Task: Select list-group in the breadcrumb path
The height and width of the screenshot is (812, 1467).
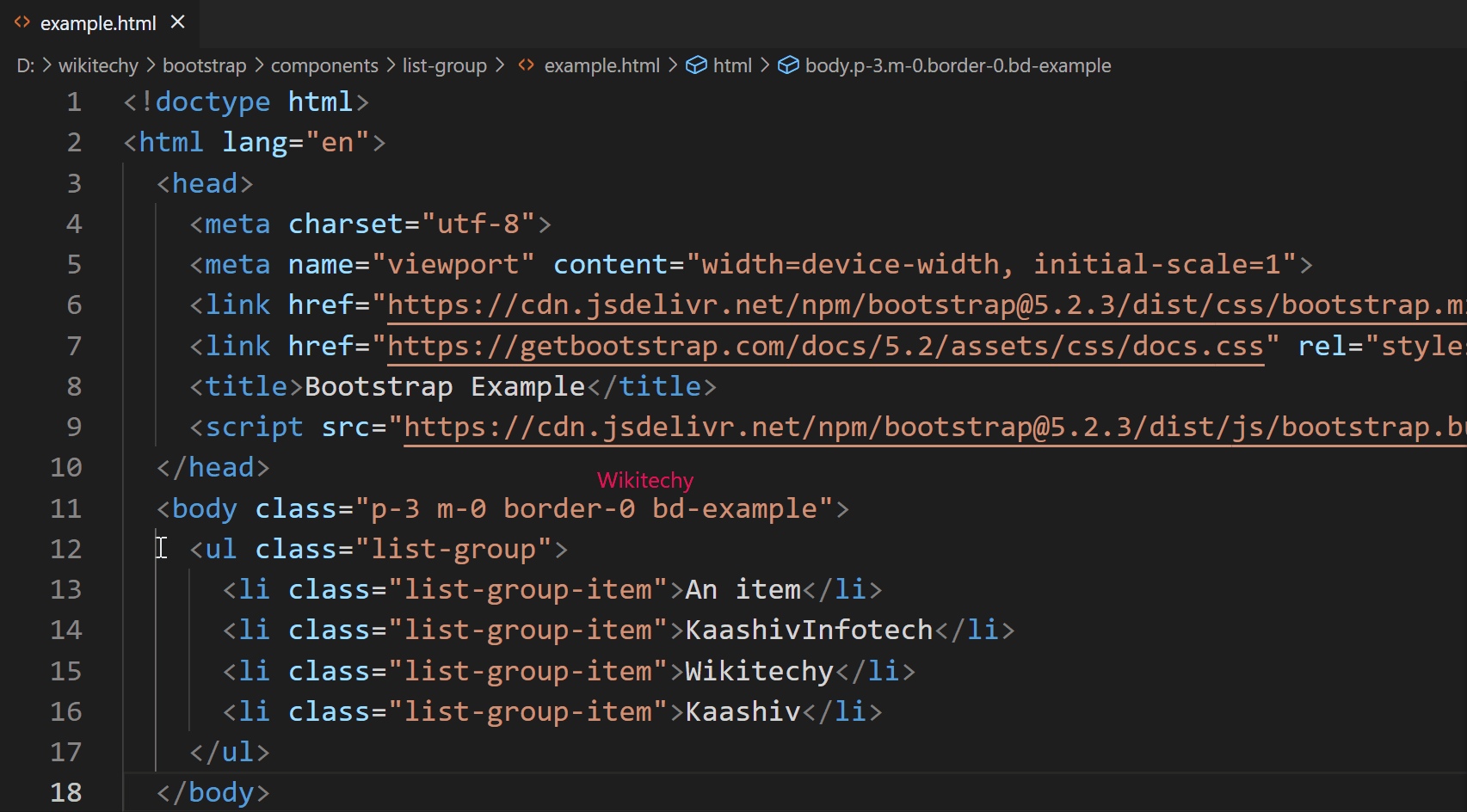Action: tap(444, 65)
